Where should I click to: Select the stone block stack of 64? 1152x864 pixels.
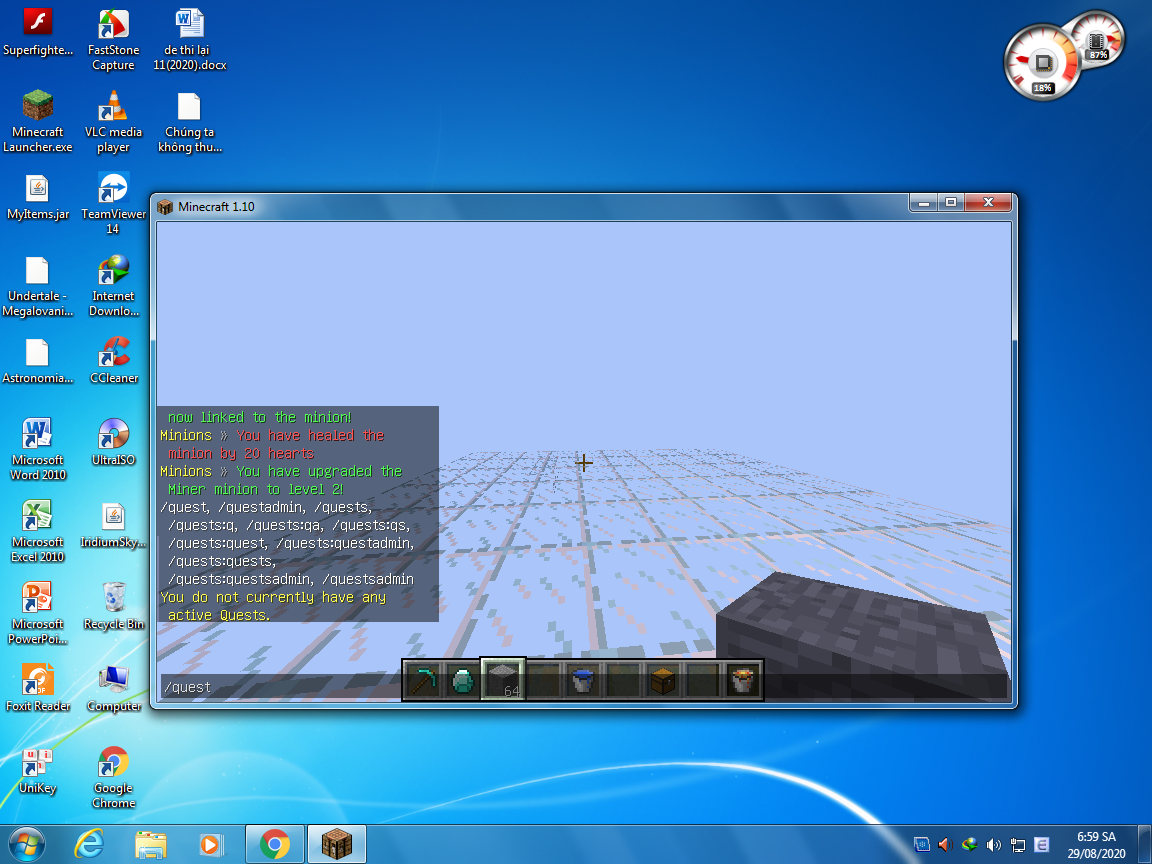(503, 680)
